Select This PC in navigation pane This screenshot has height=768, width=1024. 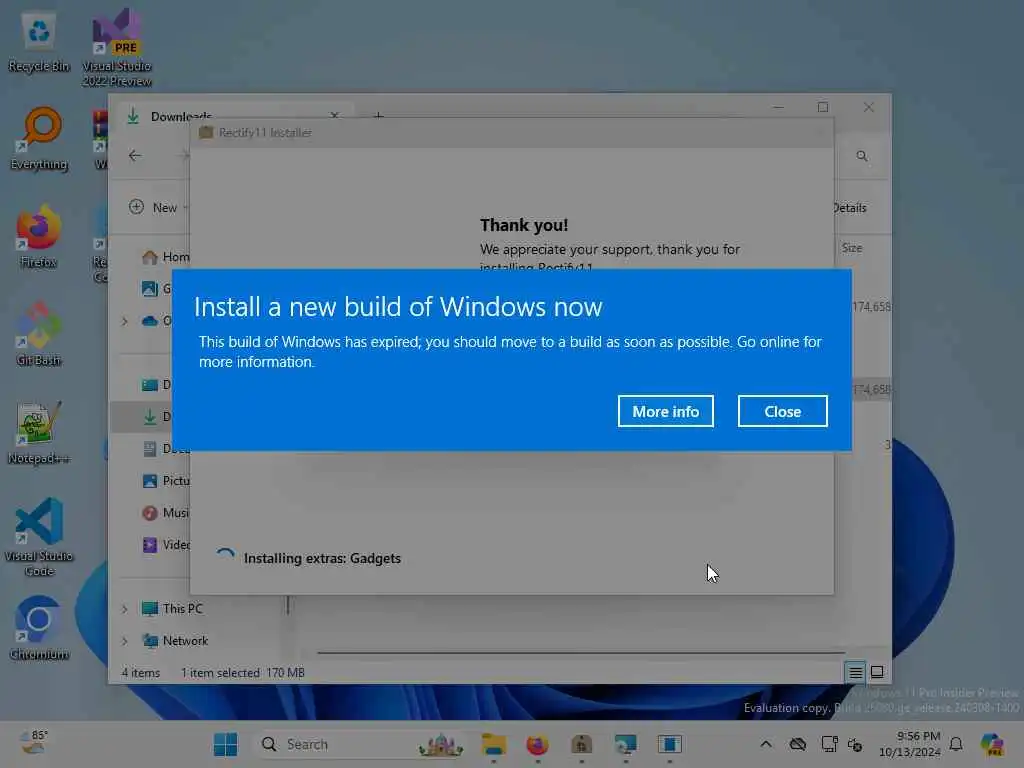(x=173, y=609)
